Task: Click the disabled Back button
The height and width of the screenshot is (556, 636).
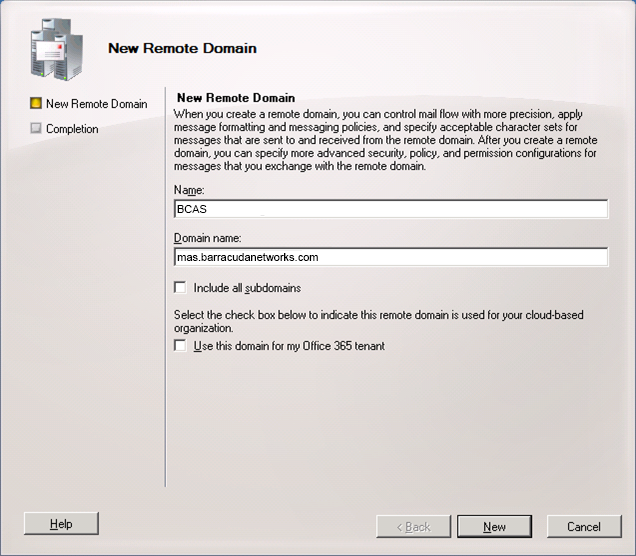Action: tap(413, 527)
